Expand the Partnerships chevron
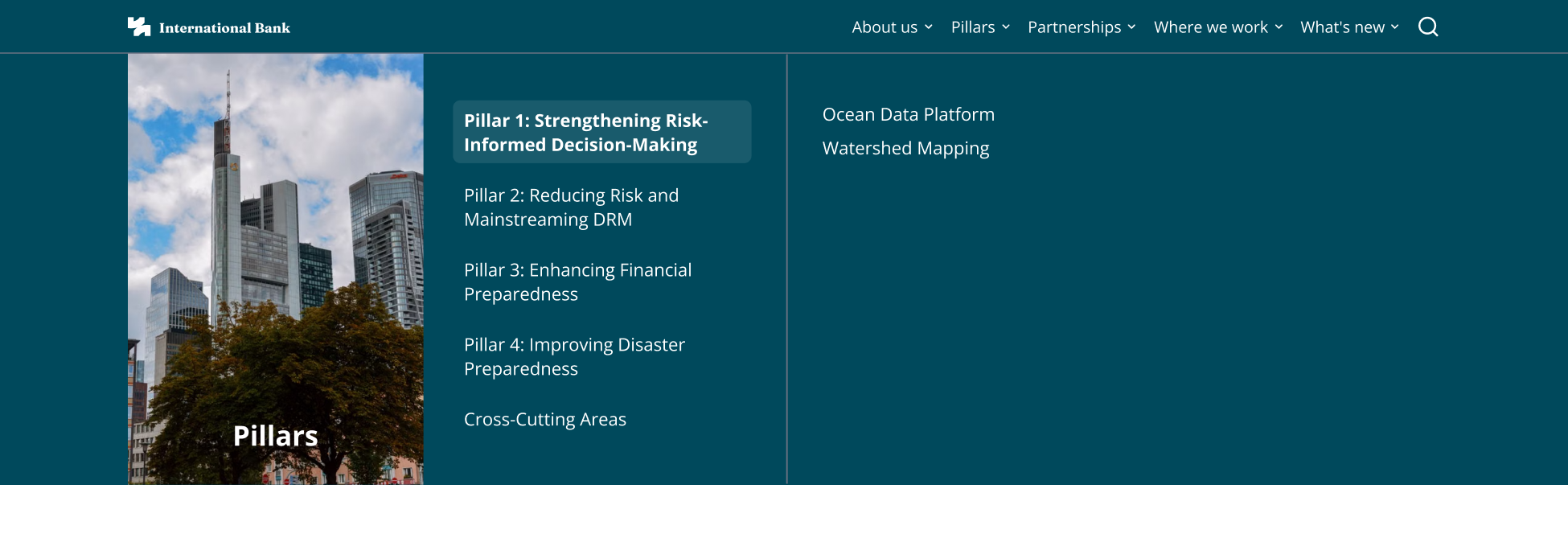This screenshot has height=538, width=1568. (x=1131, y=27)
